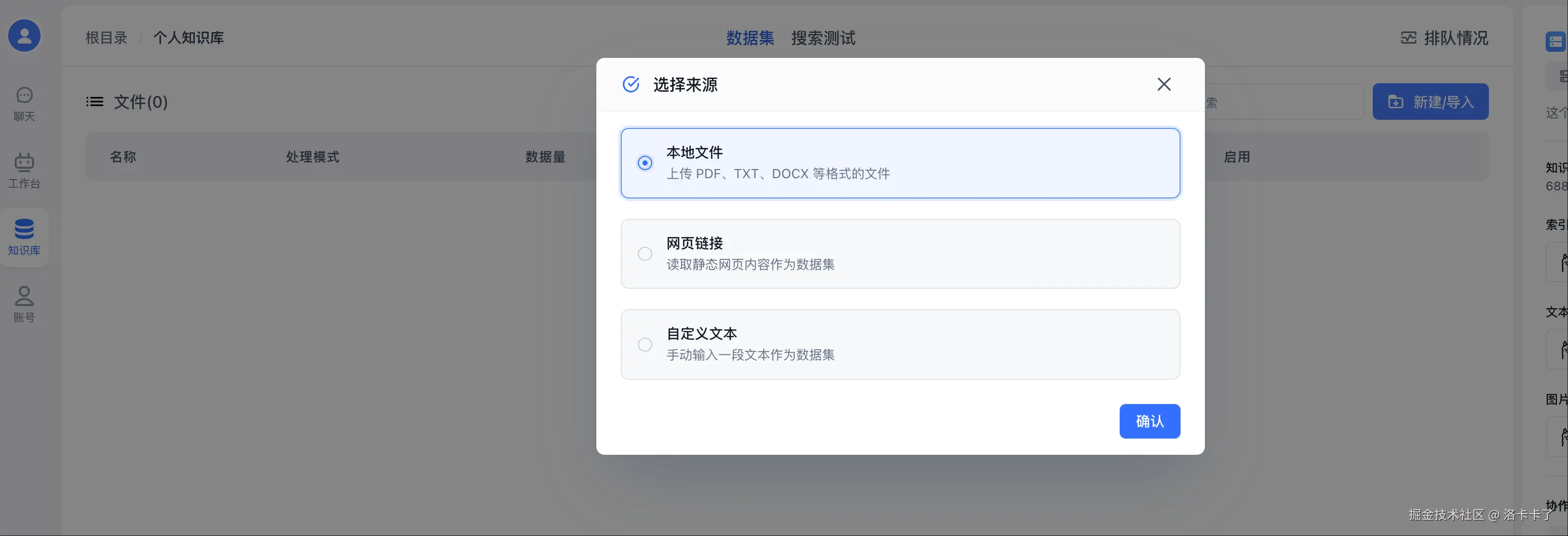1568x536 pixels.
Task: Click 个人知识库 in the breadcrumb
Action: click(188, 38)
